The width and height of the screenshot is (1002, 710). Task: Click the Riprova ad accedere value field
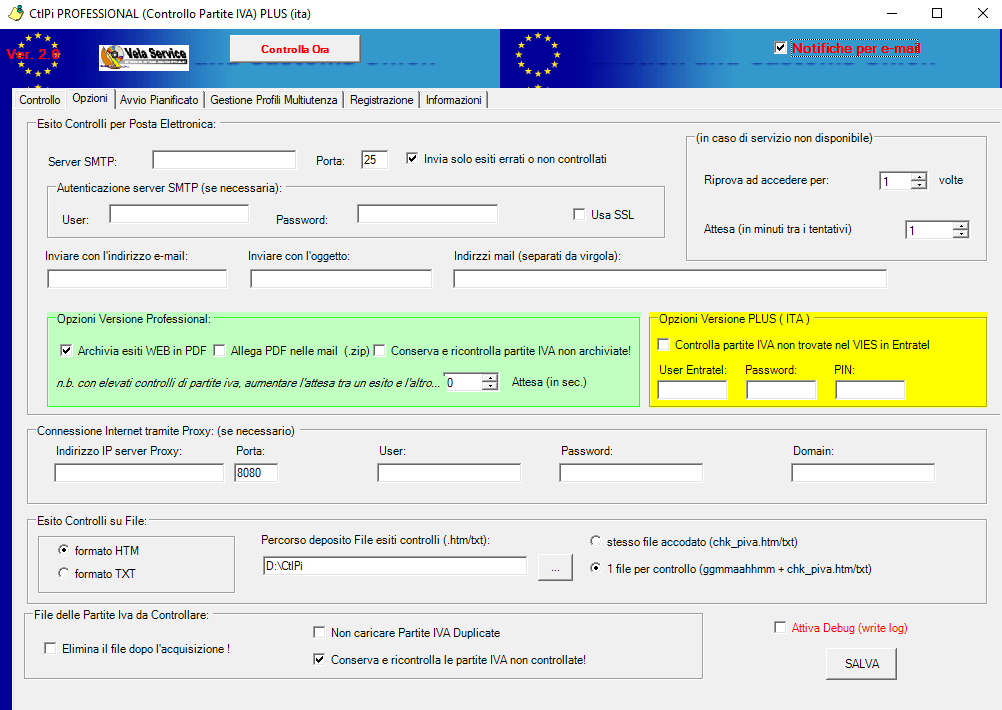point(896,181)
